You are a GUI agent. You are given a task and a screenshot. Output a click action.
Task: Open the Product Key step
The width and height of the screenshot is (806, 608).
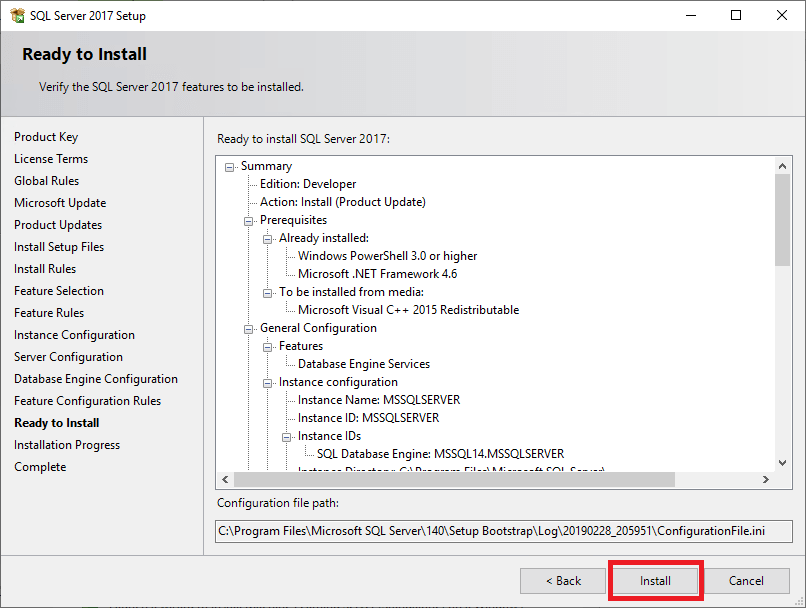(46, 137)
